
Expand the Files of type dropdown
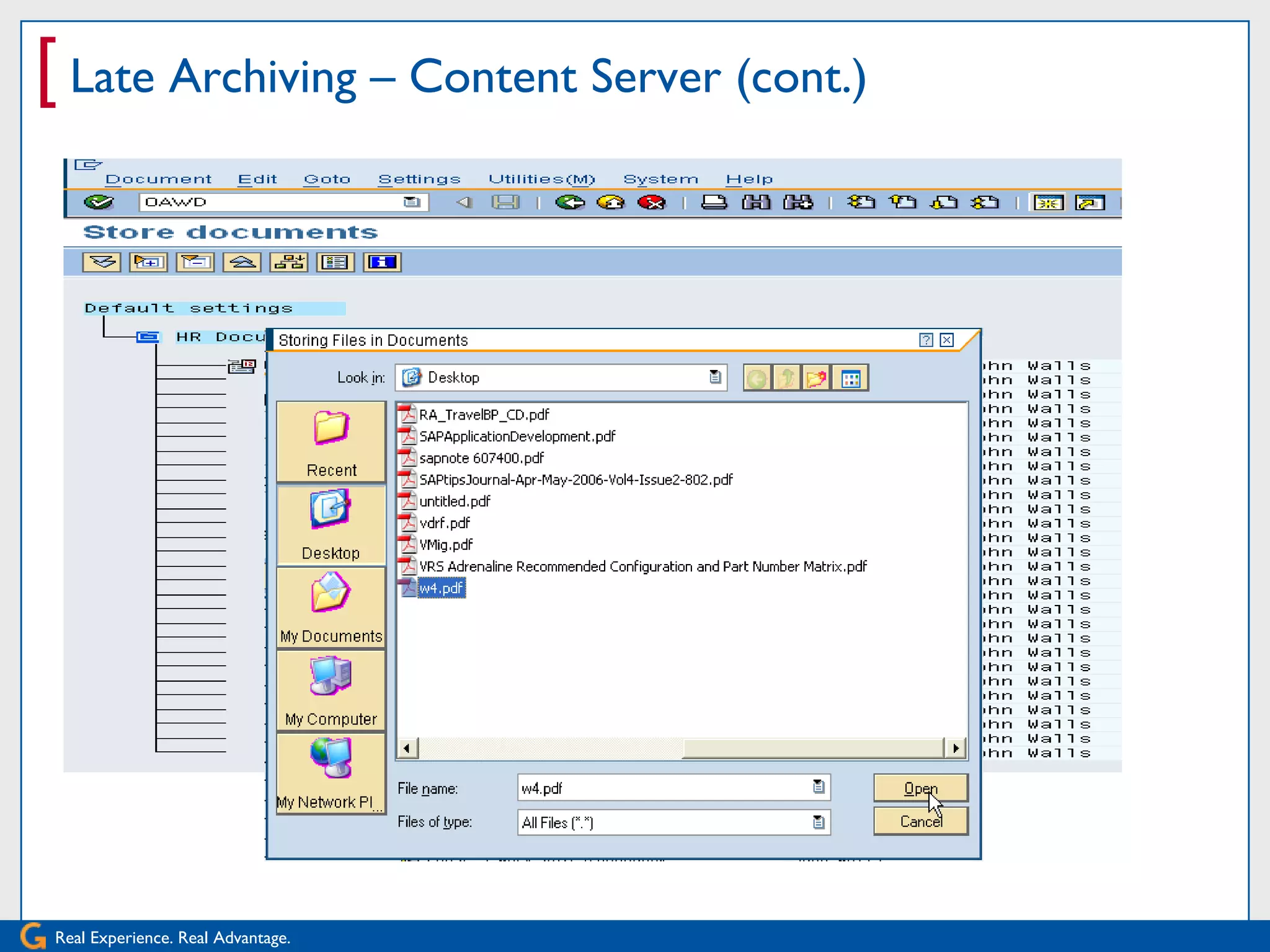click(819, 822)
